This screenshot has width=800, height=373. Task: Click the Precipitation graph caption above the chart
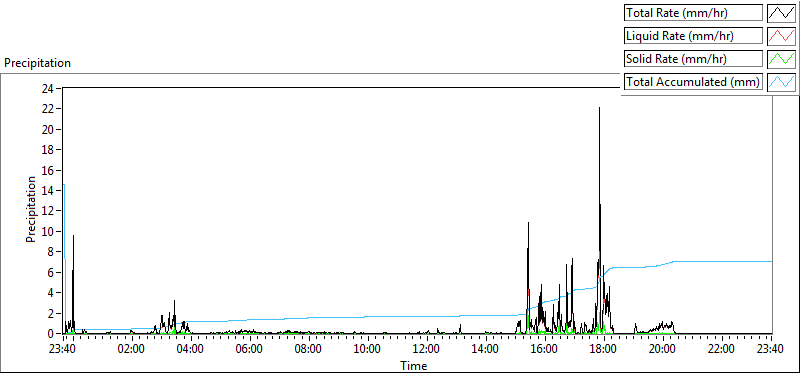pos(37,63)
